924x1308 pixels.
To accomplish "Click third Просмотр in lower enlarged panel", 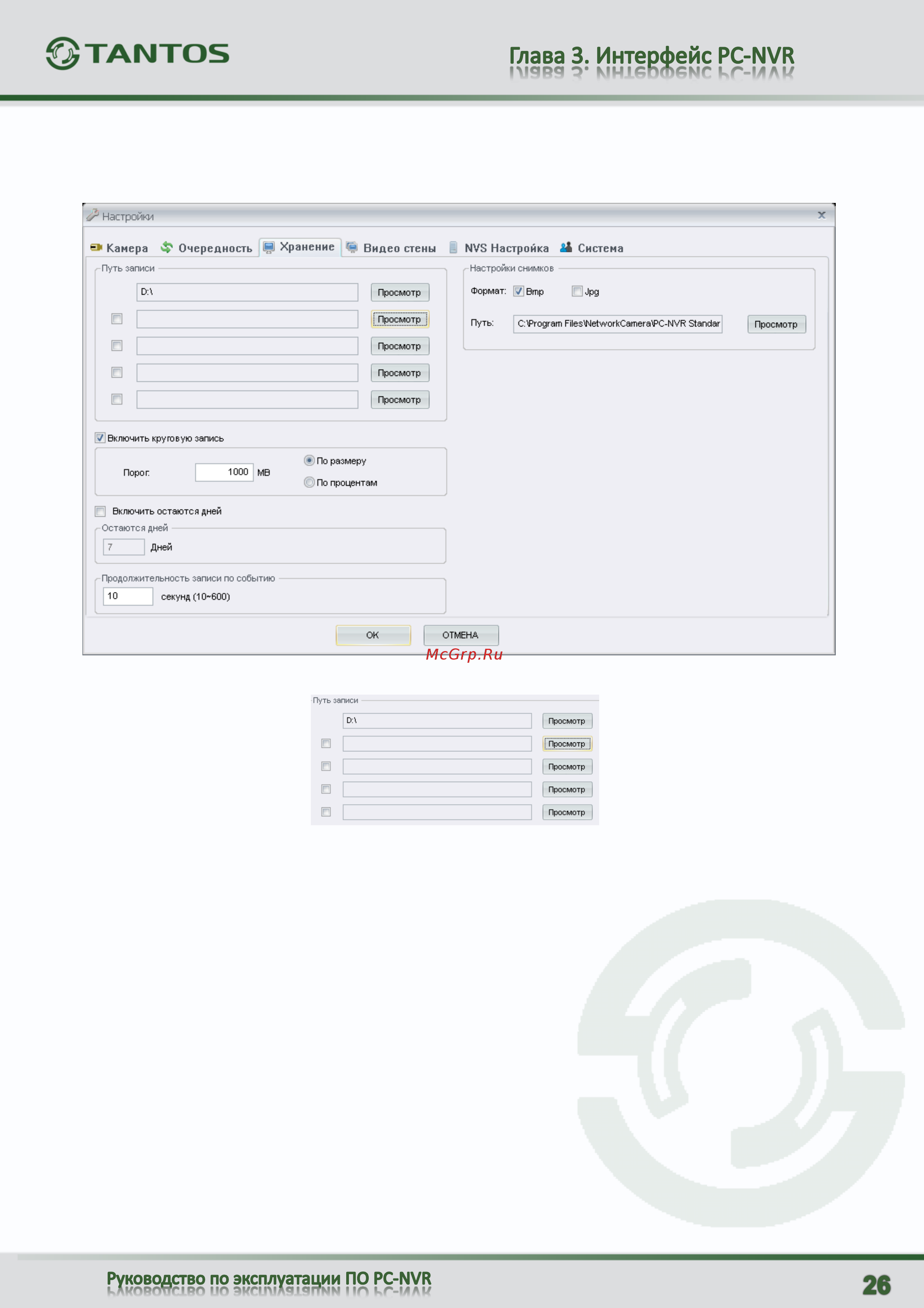I will pos(567,766).
